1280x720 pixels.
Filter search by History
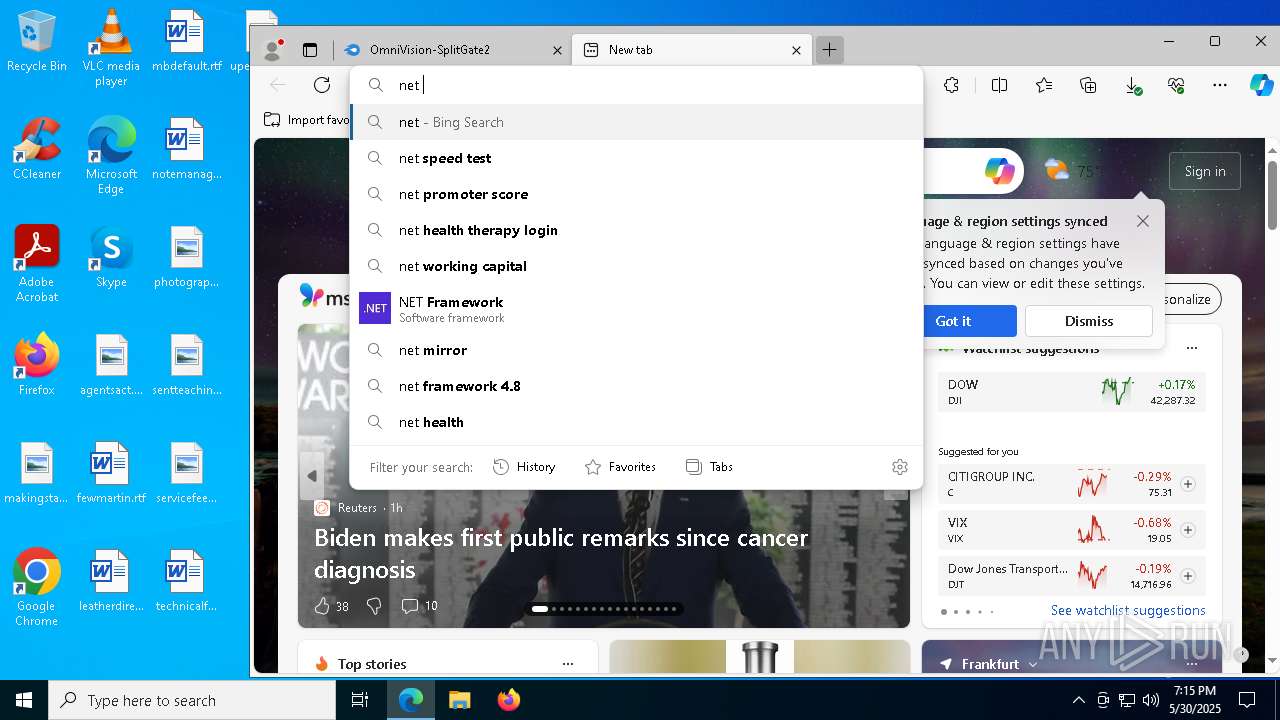tap(524, 467)
